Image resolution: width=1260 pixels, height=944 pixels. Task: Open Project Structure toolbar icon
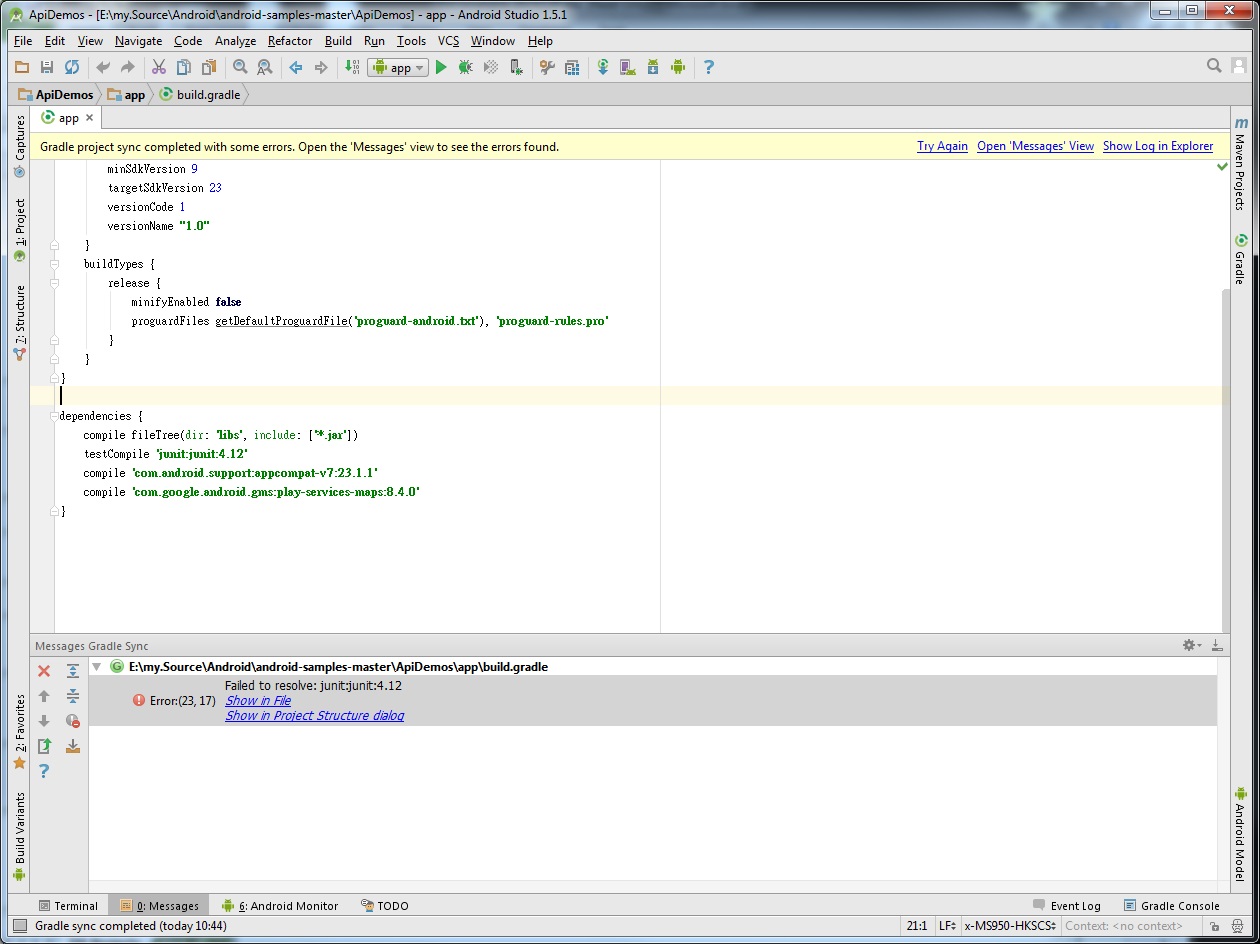tap(572, 67)
